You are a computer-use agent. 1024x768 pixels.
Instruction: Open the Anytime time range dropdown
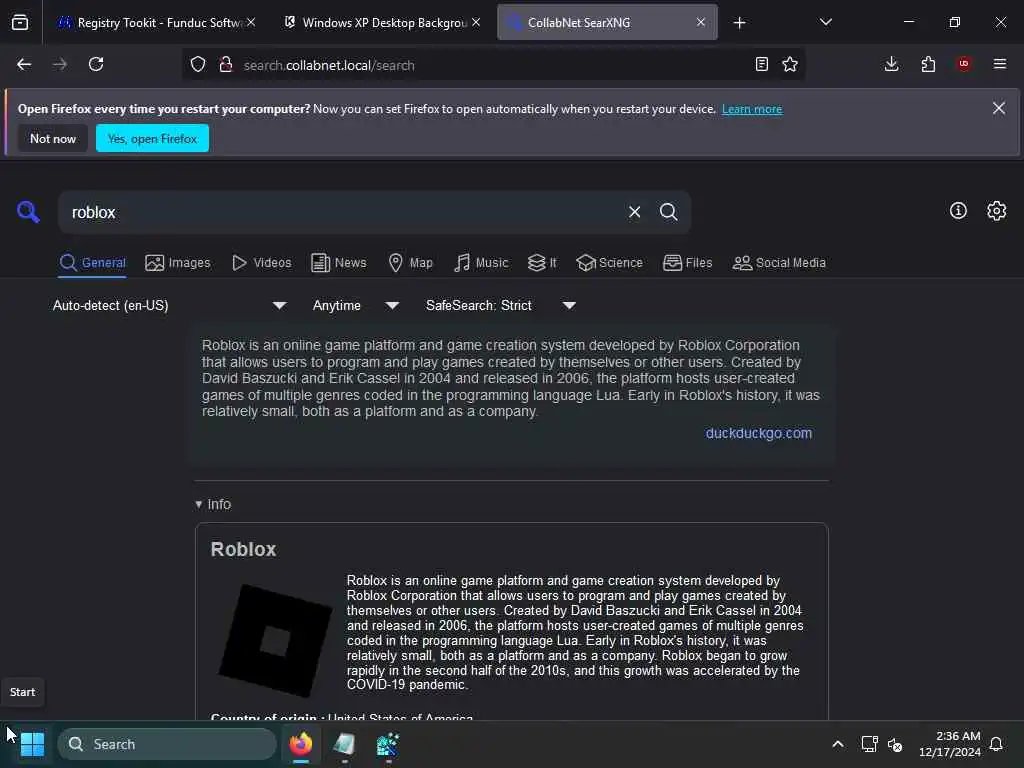tap(355, 305)
